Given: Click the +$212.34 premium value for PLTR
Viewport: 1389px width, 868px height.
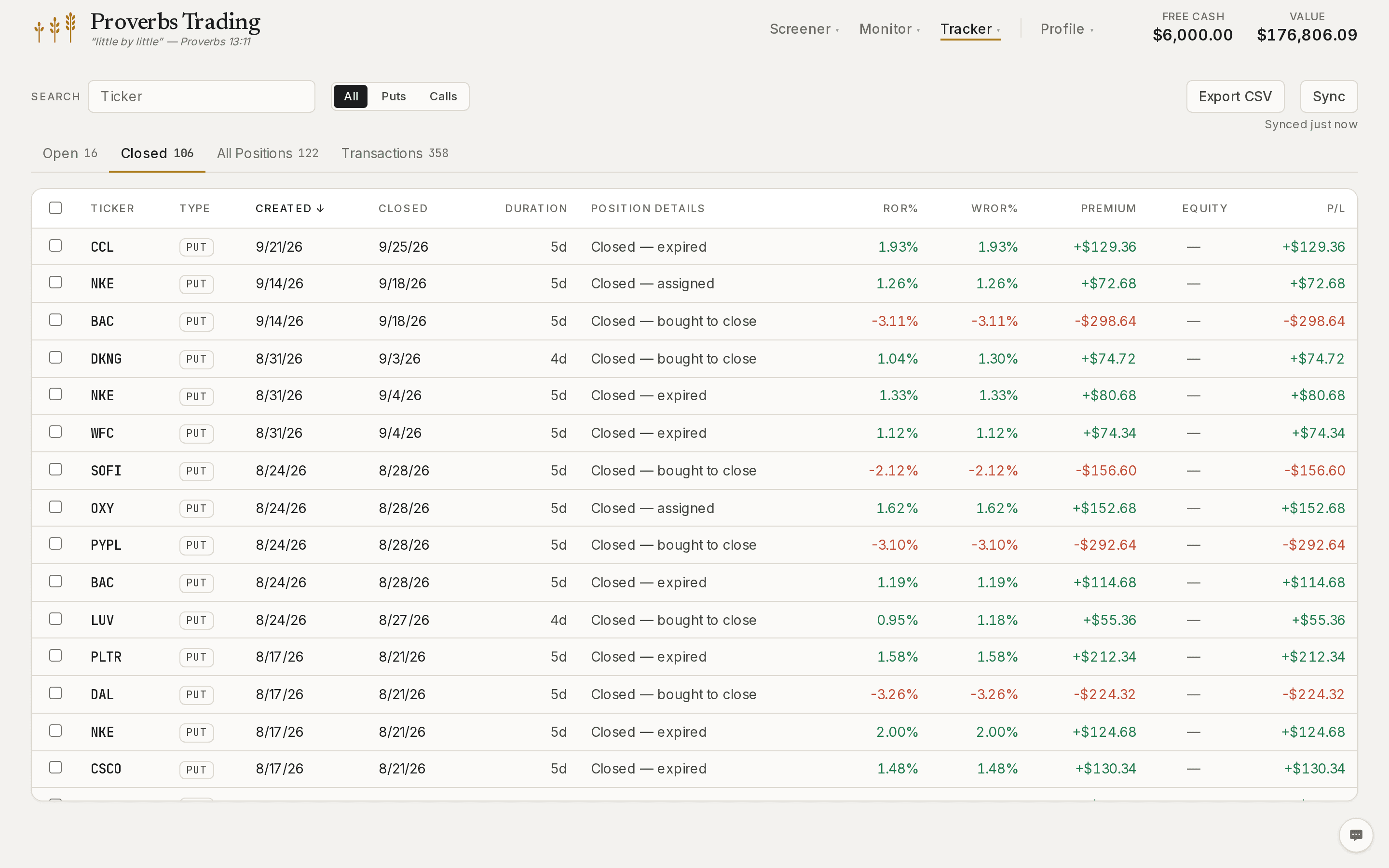Looking at the screenshot, I should [x=1104, y=657].
